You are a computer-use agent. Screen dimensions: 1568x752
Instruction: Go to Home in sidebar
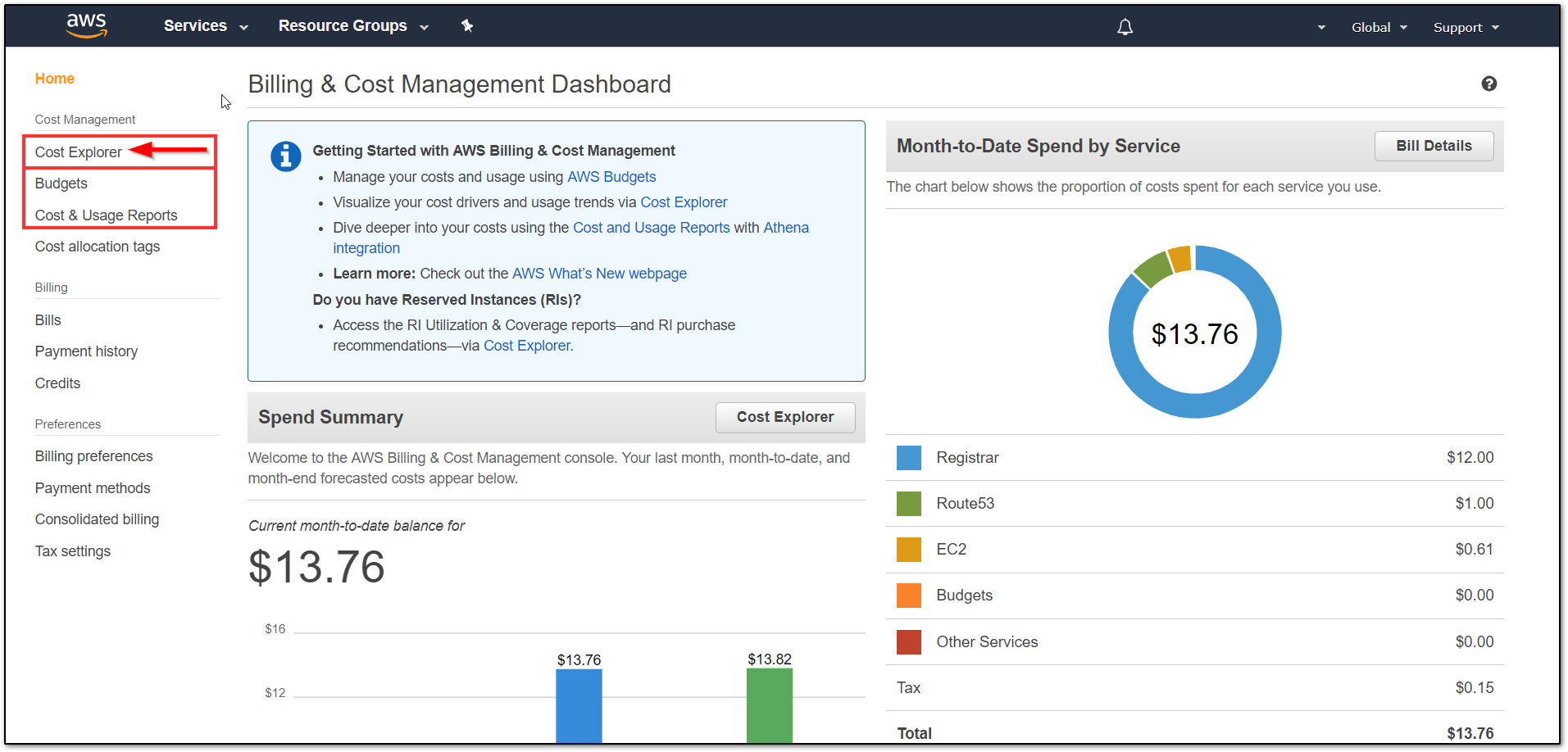(55, 79)
